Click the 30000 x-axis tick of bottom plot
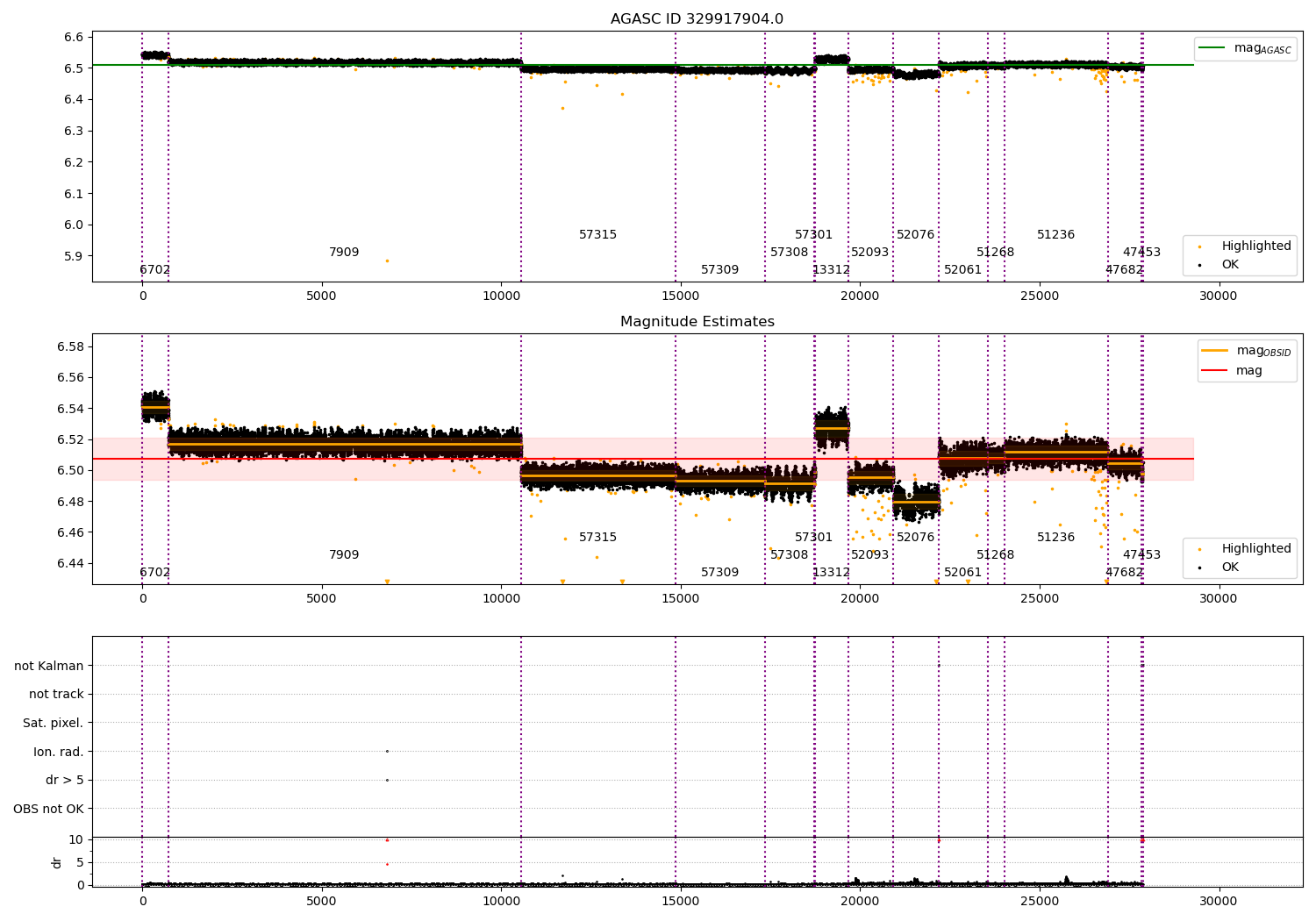Image resolution: width=1316 pixels, height=921 pixels. [1219, 901]
